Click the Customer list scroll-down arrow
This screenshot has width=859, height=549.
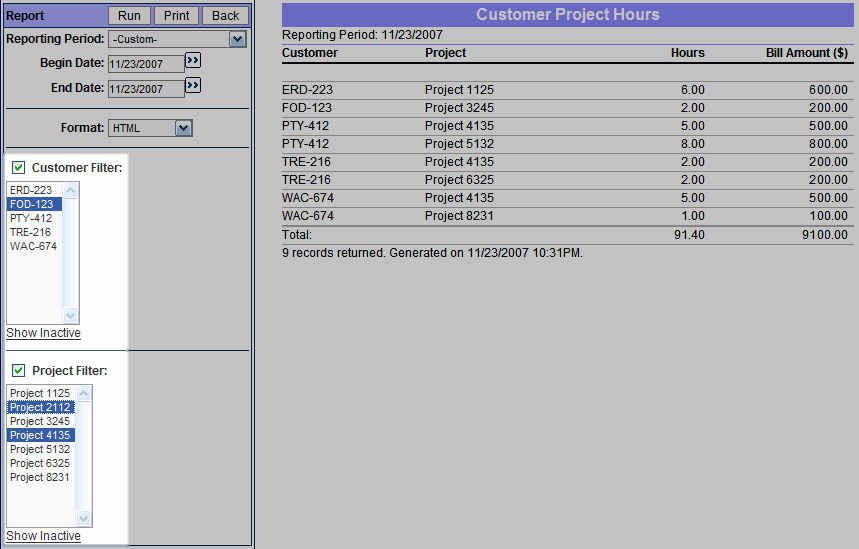point(71,315)
